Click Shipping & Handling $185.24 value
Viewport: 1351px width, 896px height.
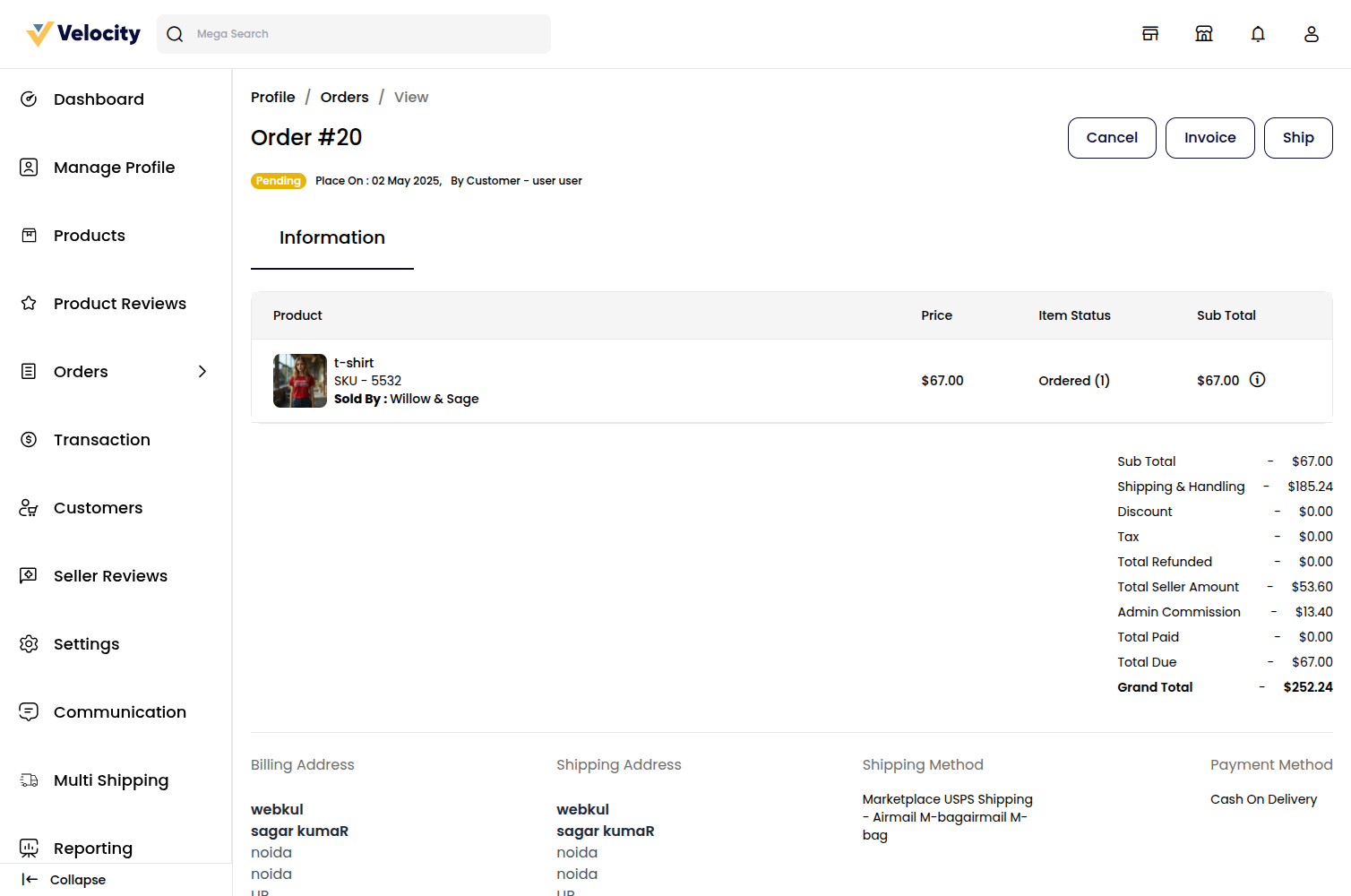point(1311,487)
